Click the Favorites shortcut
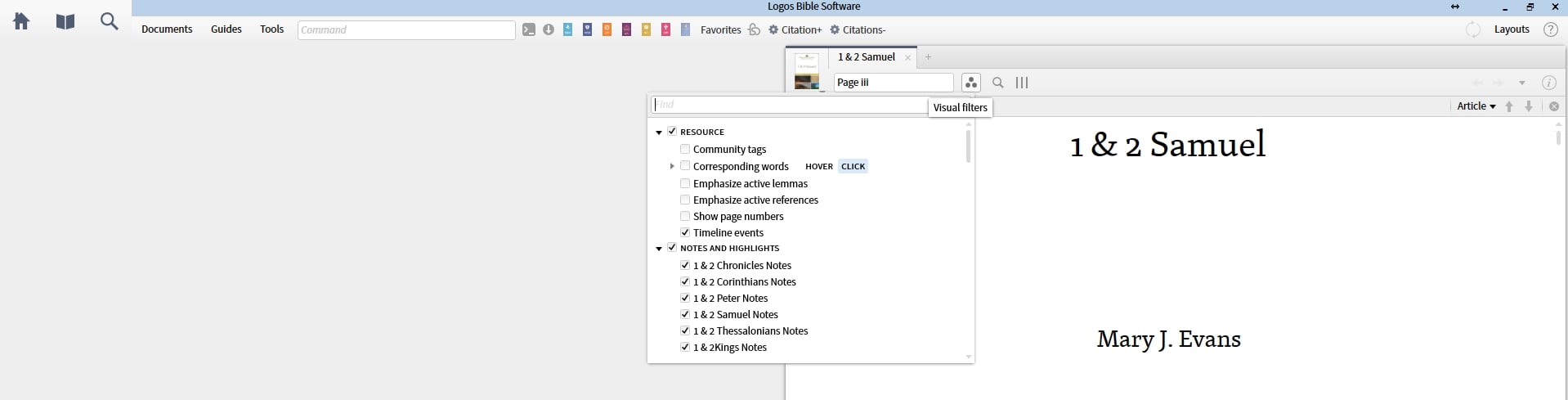Viewport: 1568px width, 400px height. [720, 29]
